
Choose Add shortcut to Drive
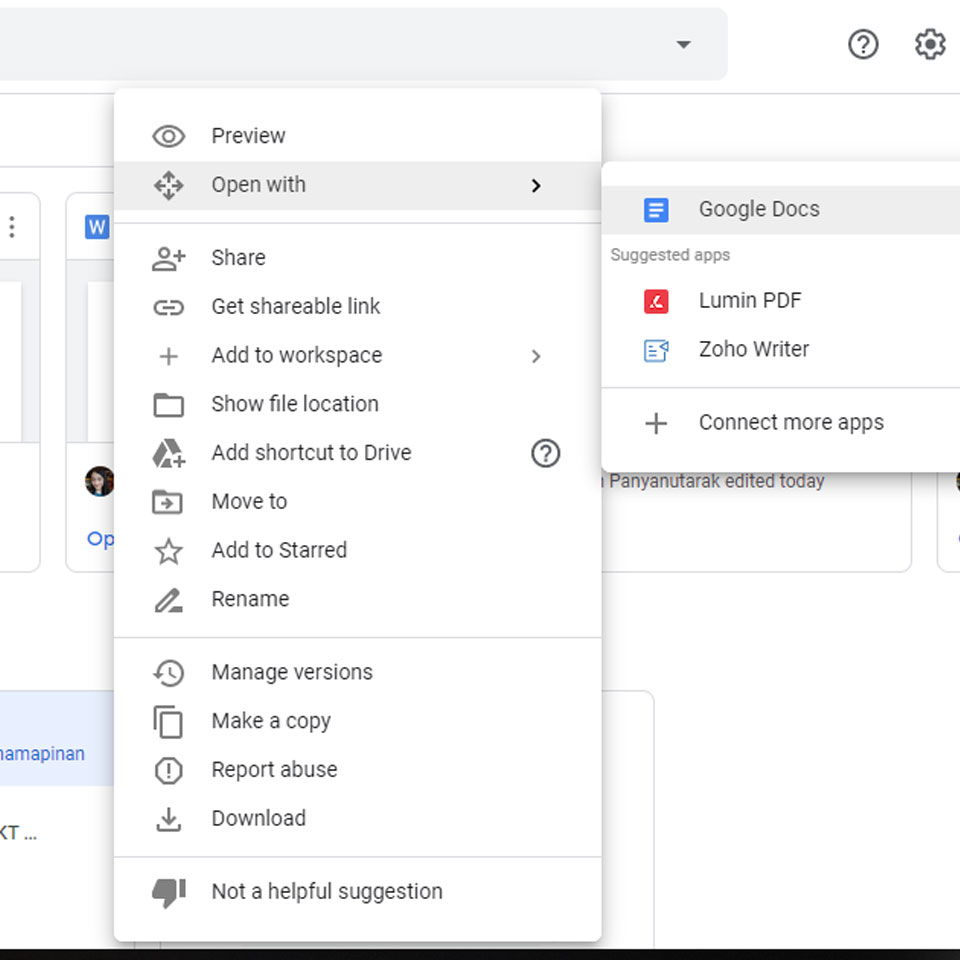[358, 454]
